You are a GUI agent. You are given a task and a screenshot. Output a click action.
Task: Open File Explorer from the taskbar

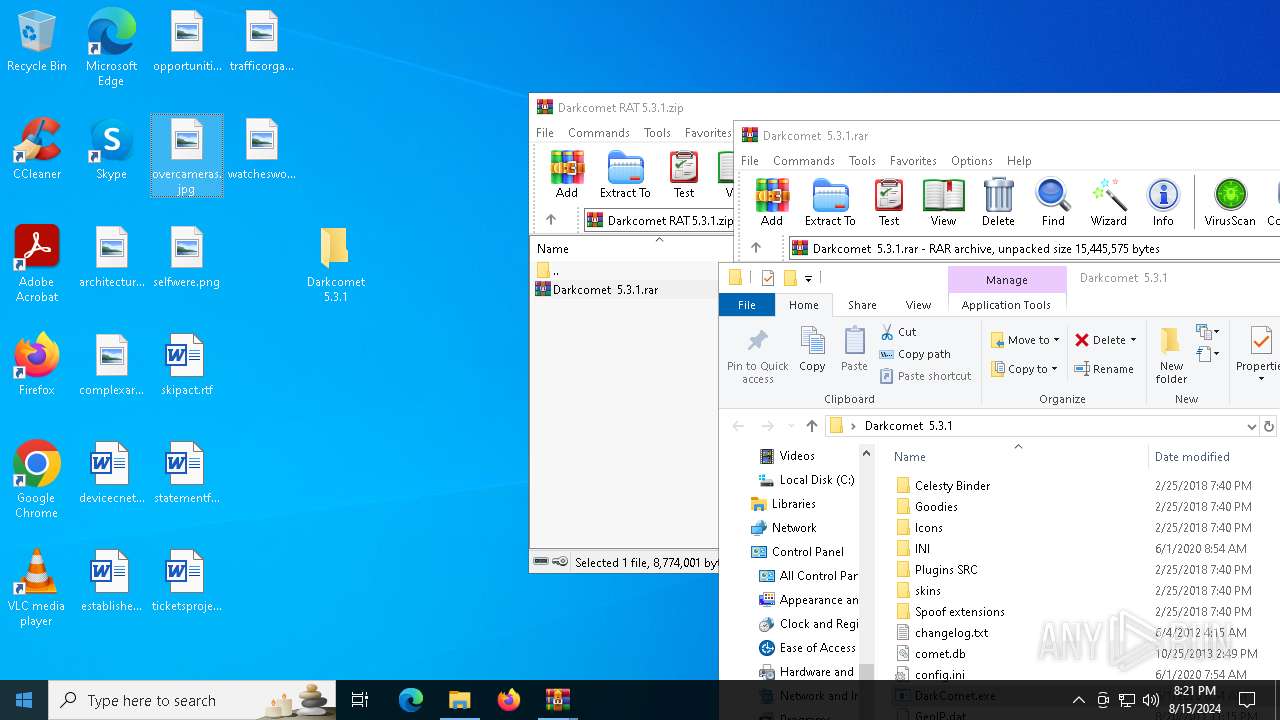coord(459,700)
